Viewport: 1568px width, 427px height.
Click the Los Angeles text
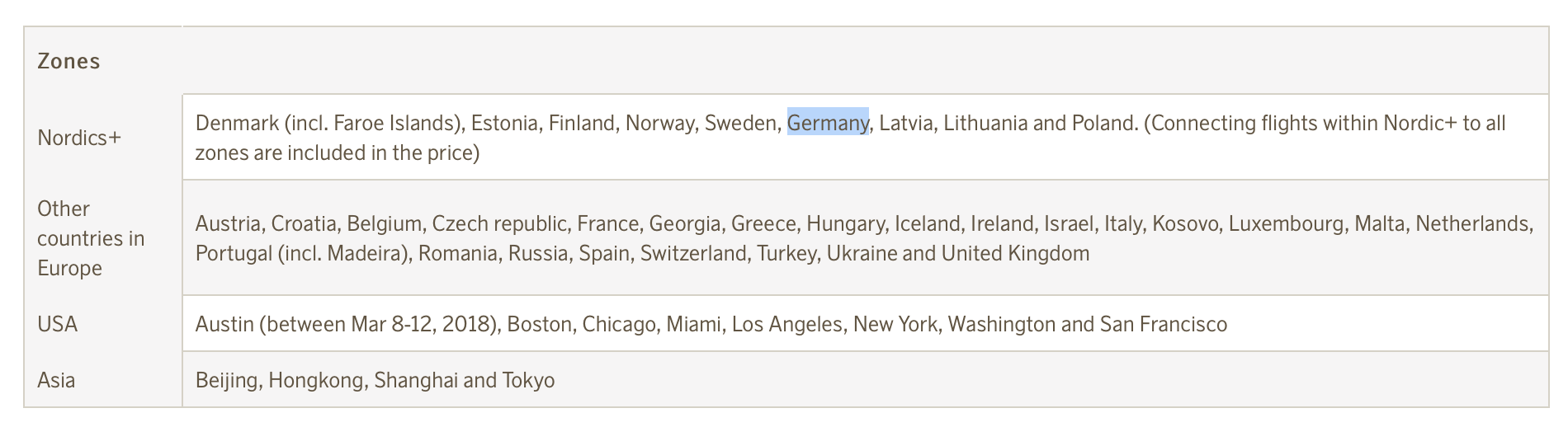click(786, 324)
